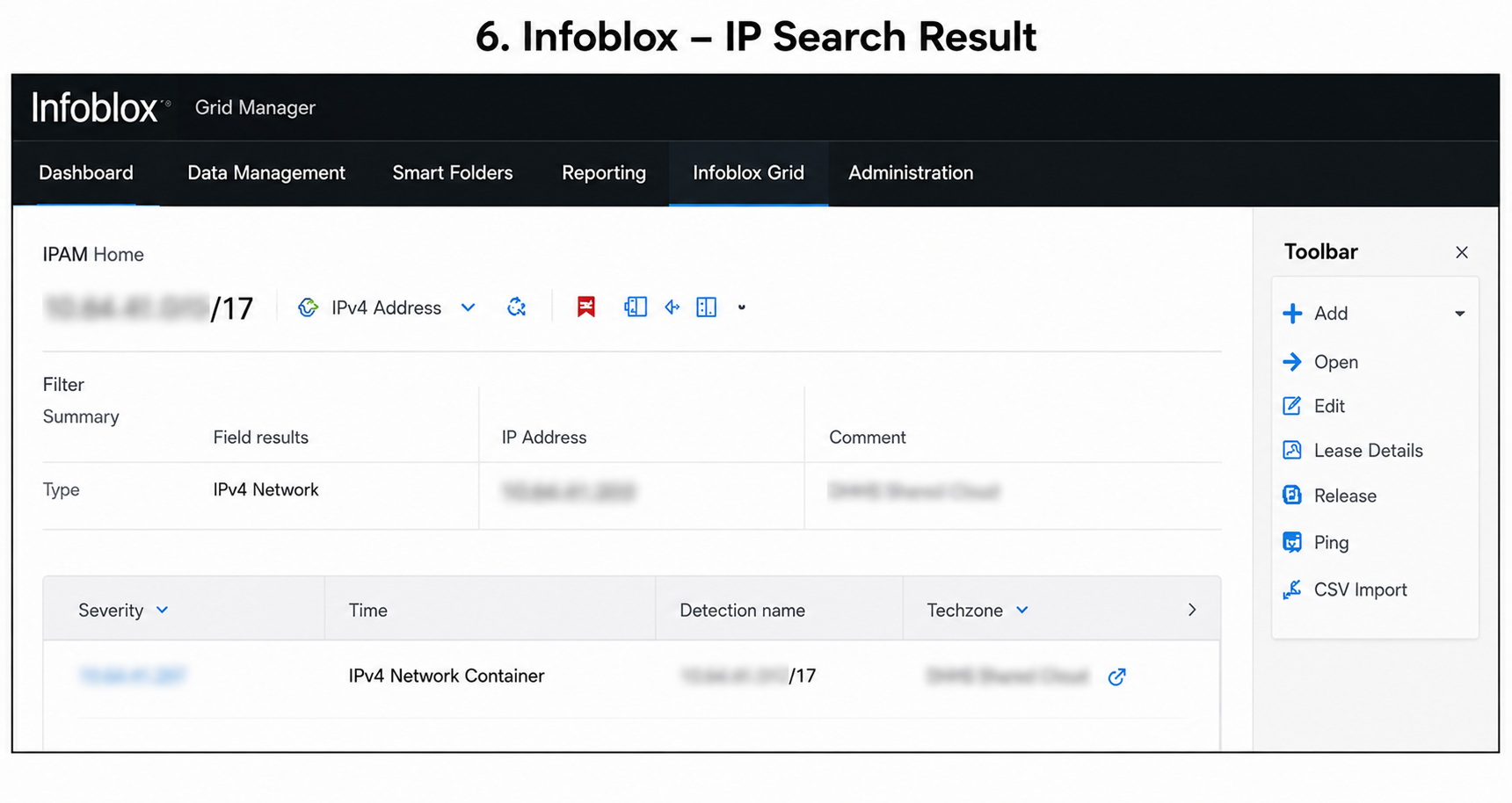Open the Dashboard tab
1512x803 pixels.
86,173
